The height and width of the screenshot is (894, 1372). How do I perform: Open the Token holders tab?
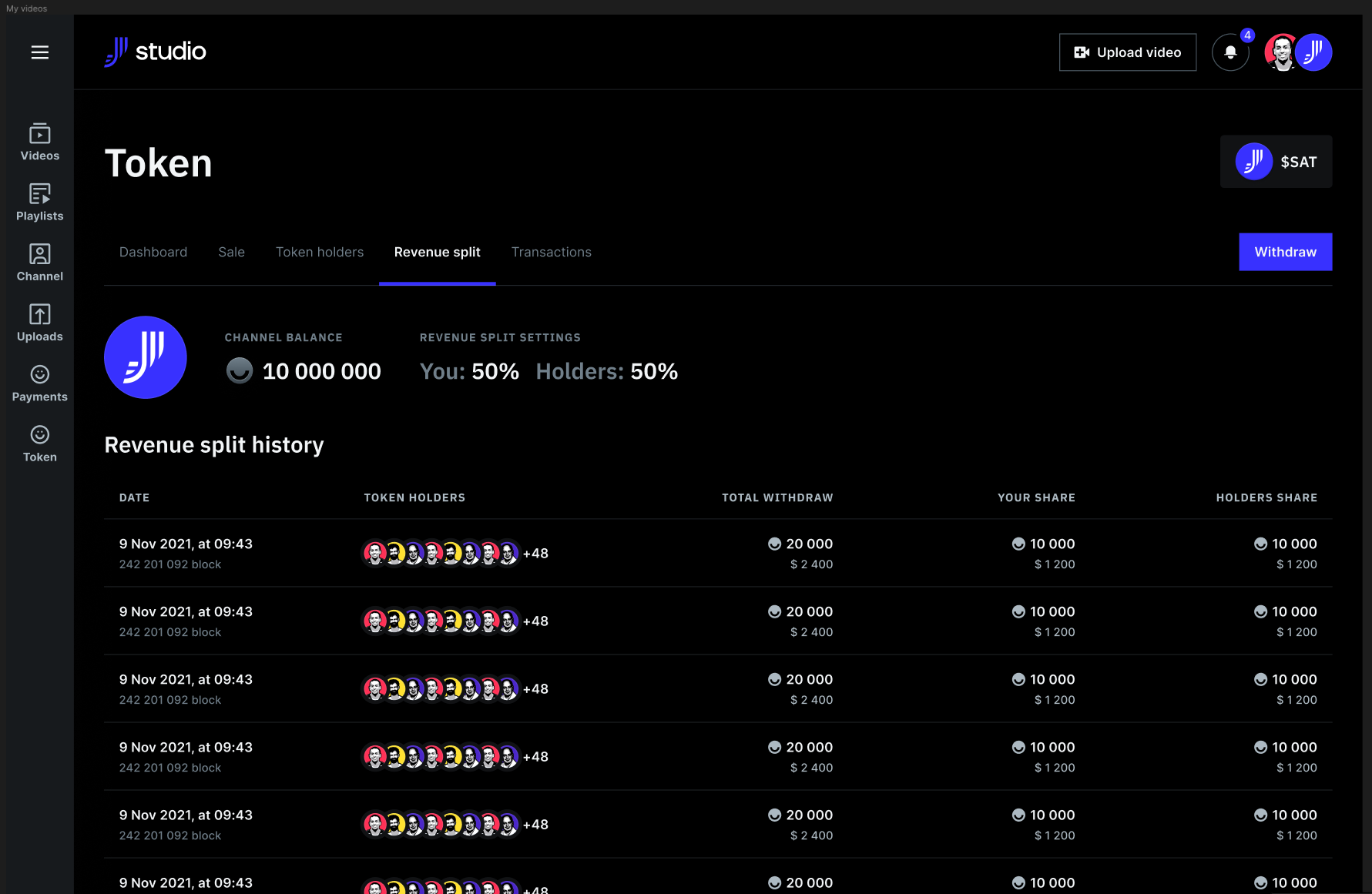[x=319, y=252]
